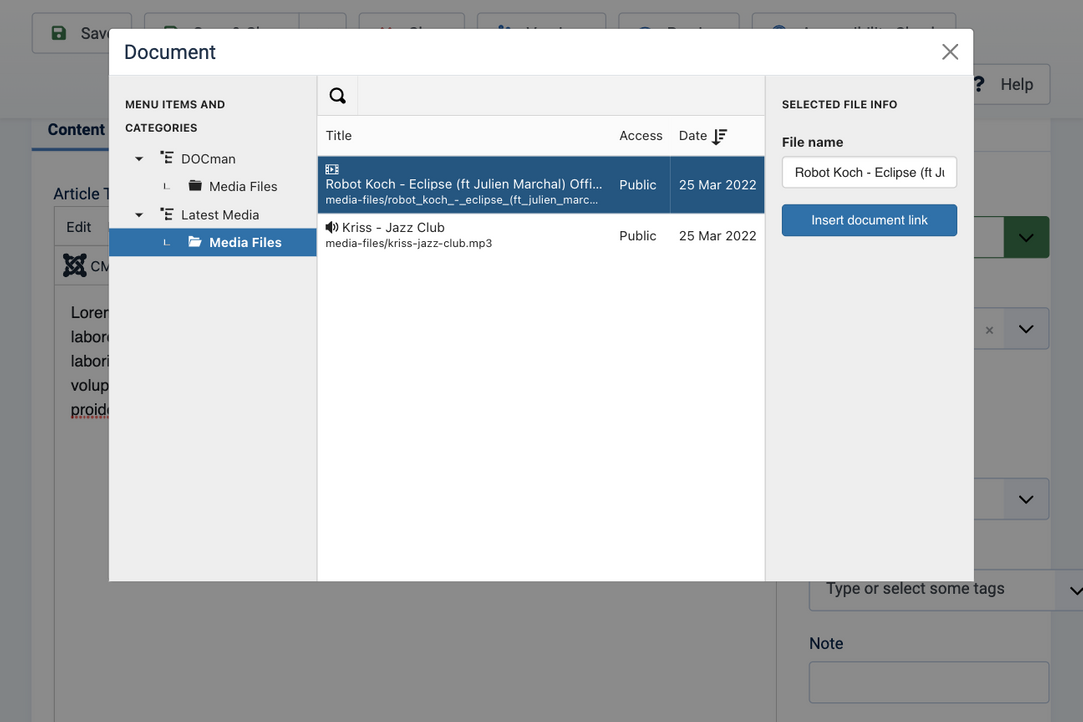Image resolution: width=1083 pixels, height=722 pixels.
Task: Click the 25 Mar 2022 date of Kriss
Action: pos(717,236)
